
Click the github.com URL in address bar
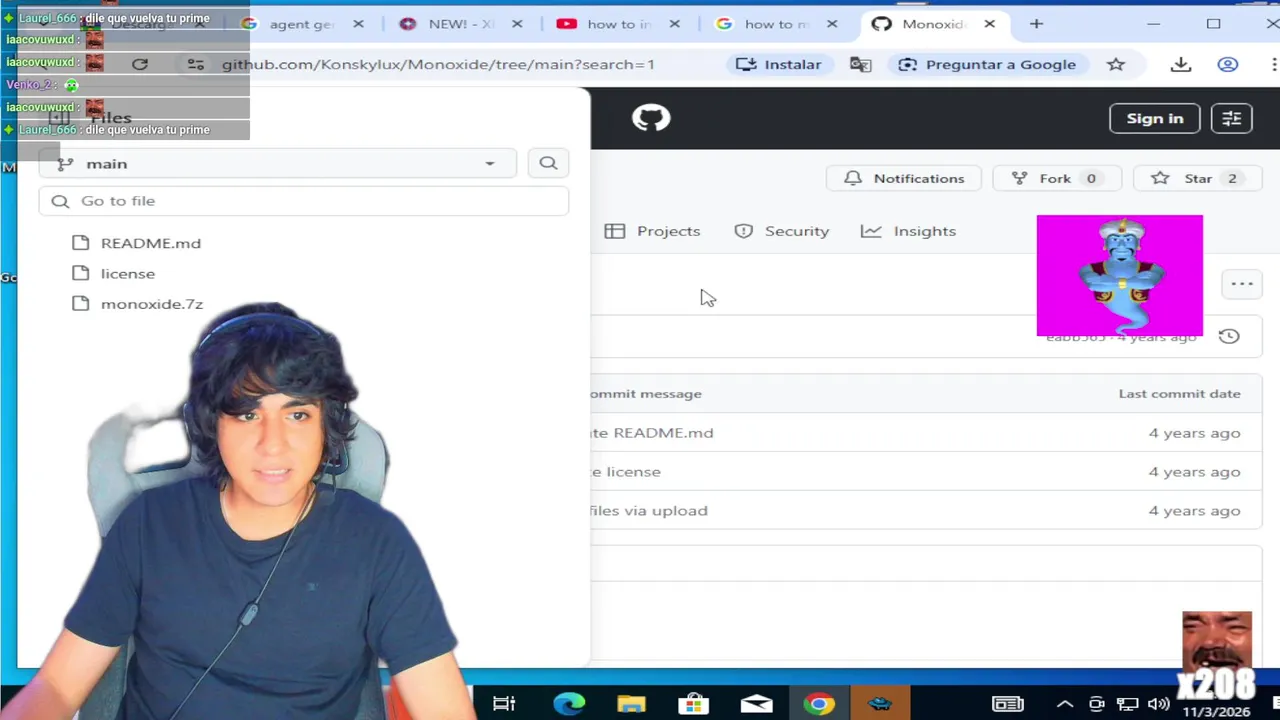(x=438, y=64)
